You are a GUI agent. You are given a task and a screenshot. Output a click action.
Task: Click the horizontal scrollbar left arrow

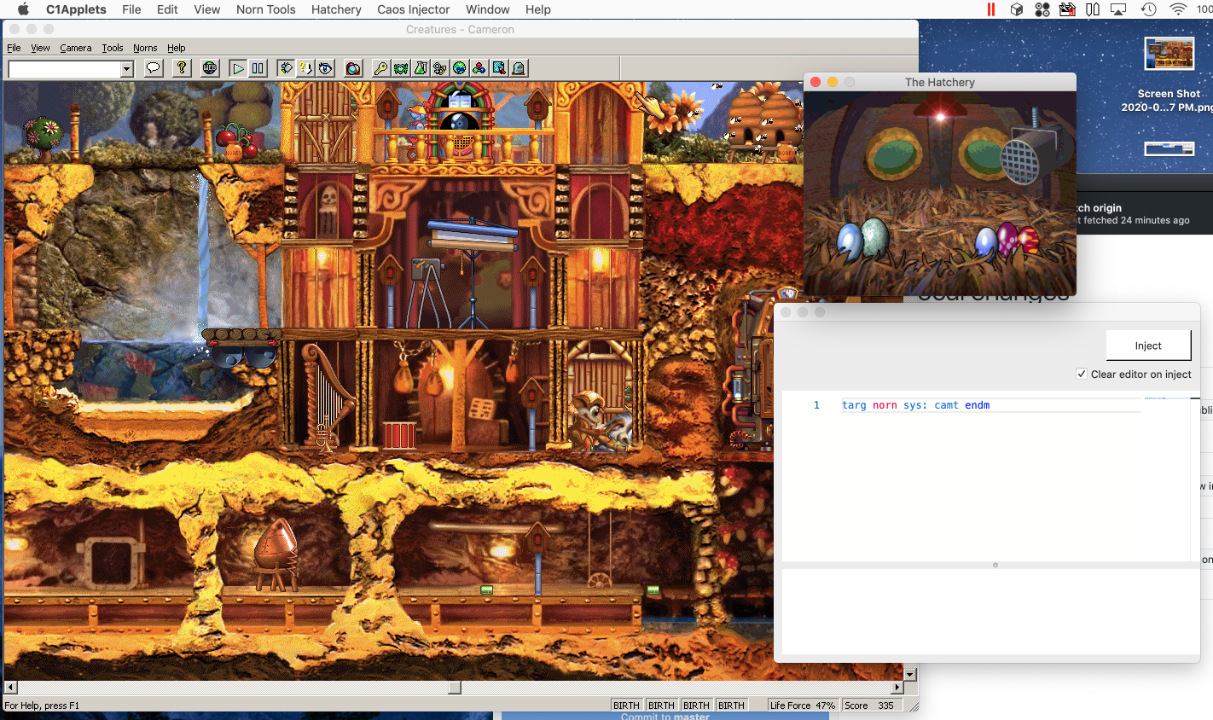(11, 687)
